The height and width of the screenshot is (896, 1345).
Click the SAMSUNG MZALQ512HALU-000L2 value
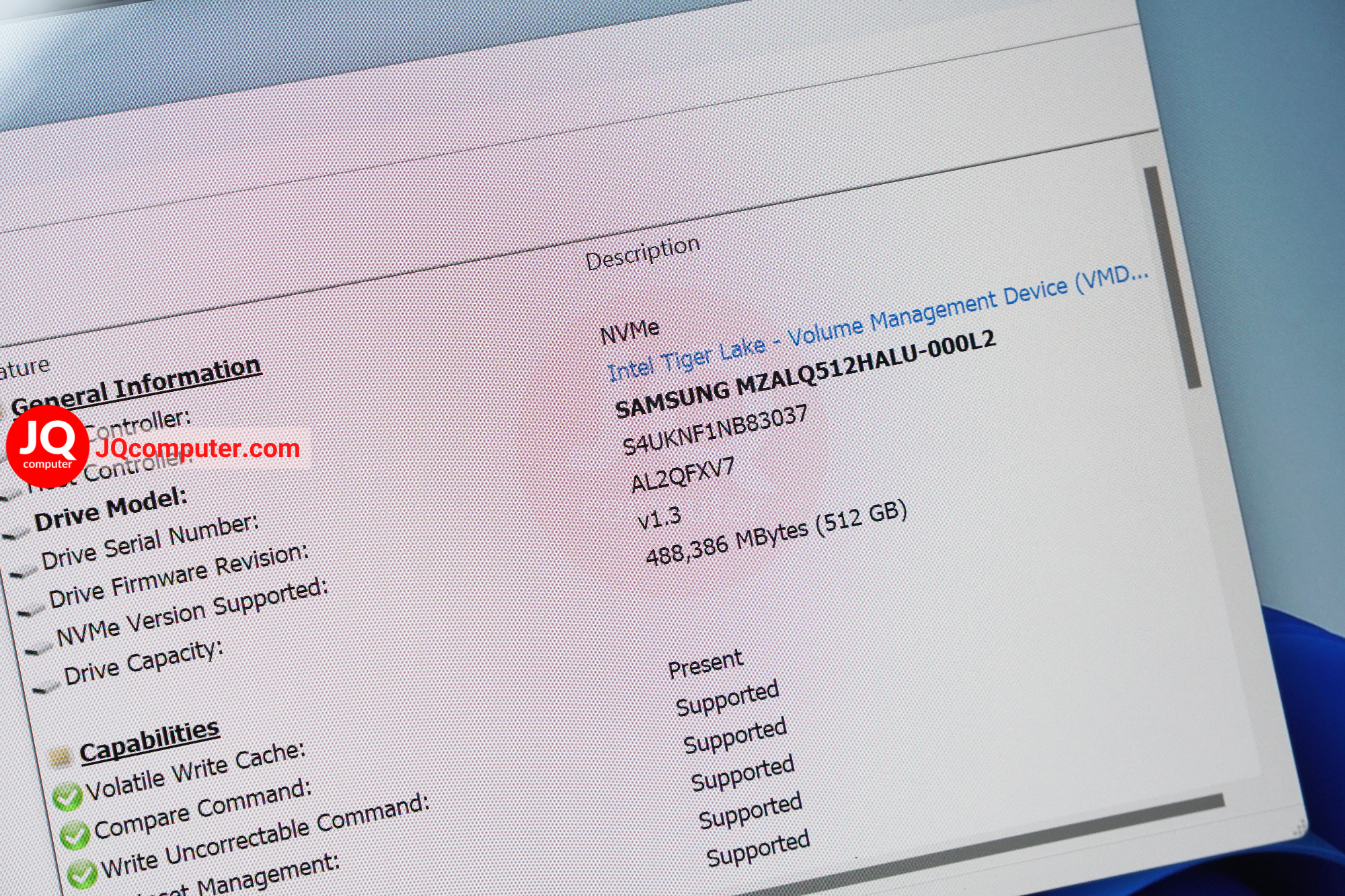pyautogui.click(x=805, y=374)
